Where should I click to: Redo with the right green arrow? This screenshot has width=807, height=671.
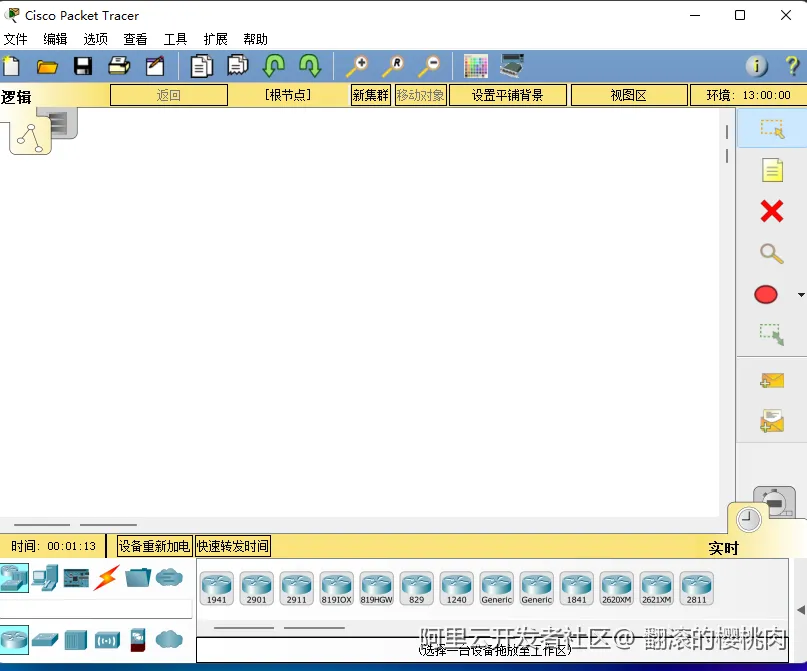310,66
